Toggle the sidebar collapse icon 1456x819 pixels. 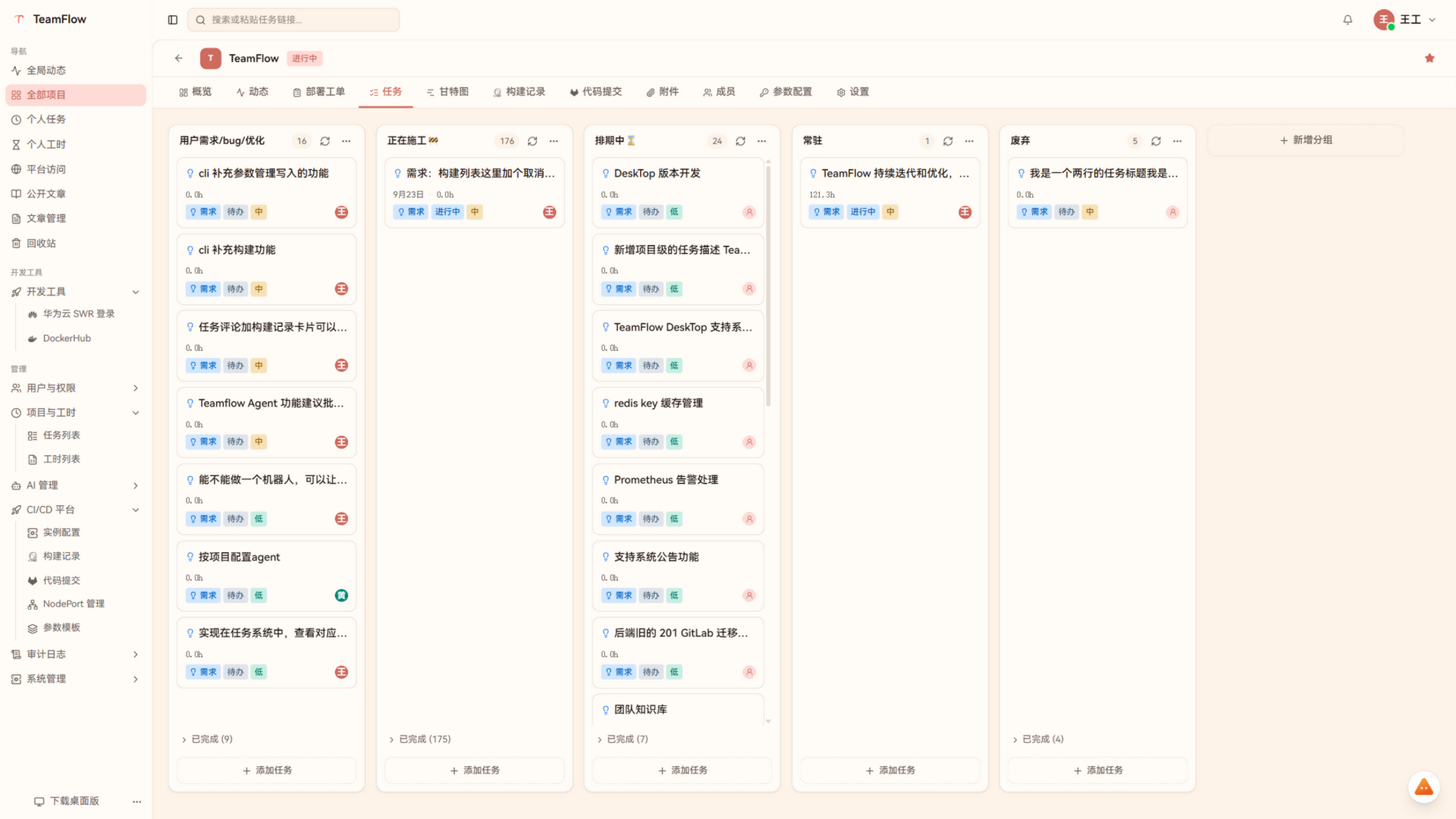(173, 20)
